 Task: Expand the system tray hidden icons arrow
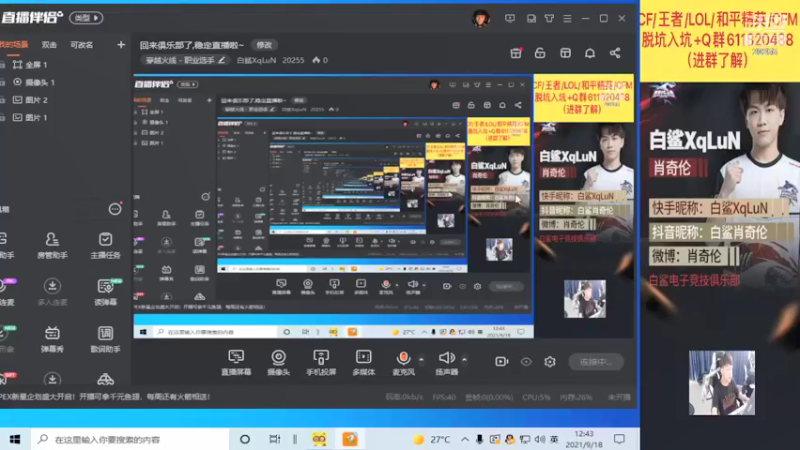point(464,439)
